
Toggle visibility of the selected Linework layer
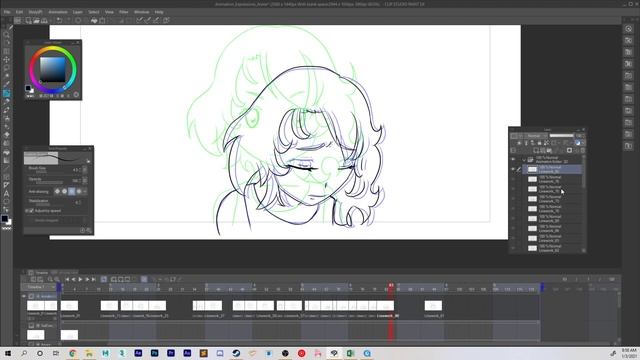pyautogui.click(x=513, y=169)
